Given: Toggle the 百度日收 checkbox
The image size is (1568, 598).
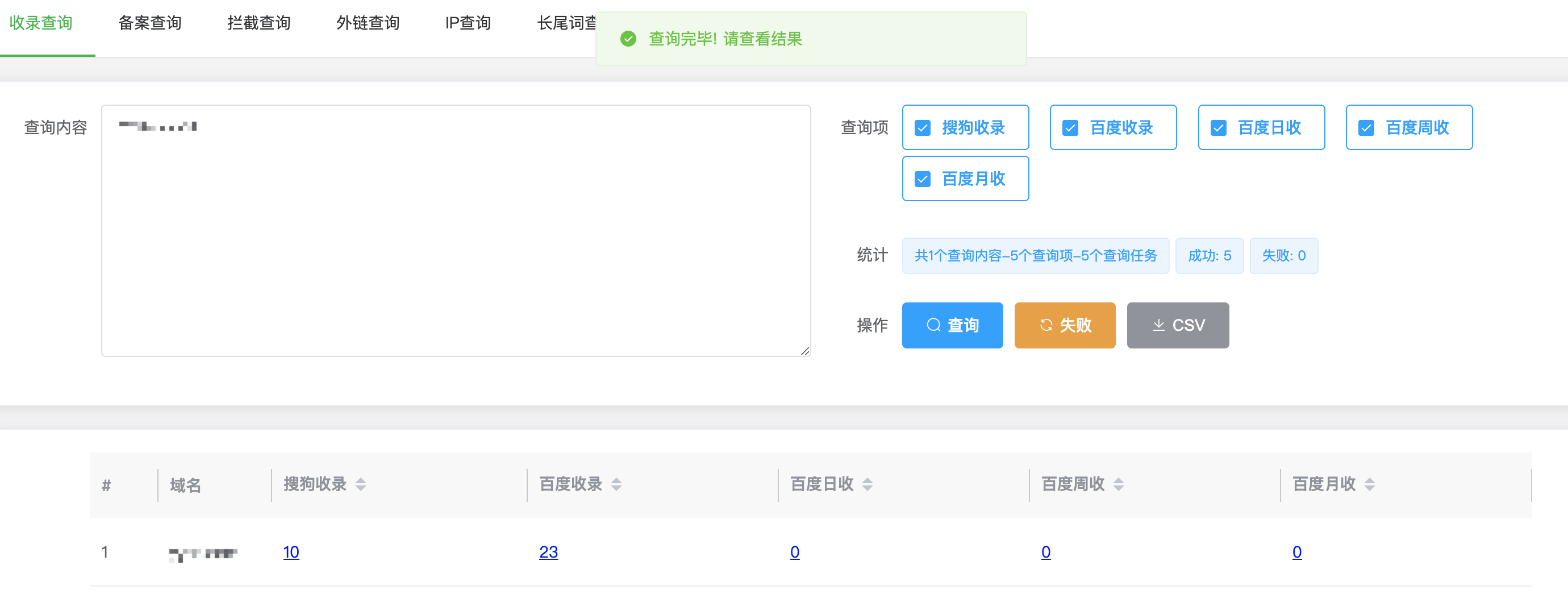Looking at the screenshot, I should coord(1219,128).
